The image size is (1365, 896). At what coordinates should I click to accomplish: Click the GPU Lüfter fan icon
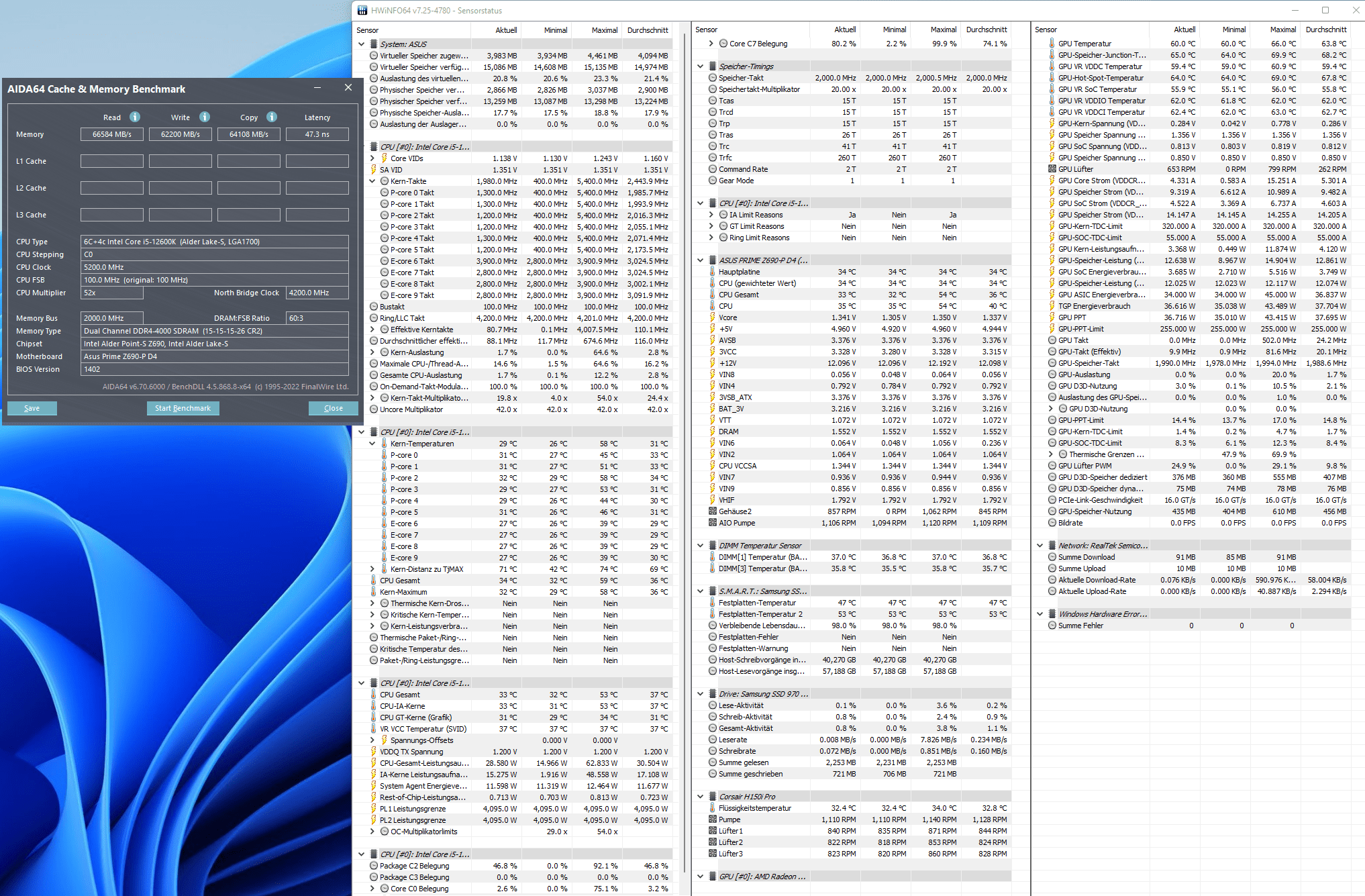(x=1052, y=169)
